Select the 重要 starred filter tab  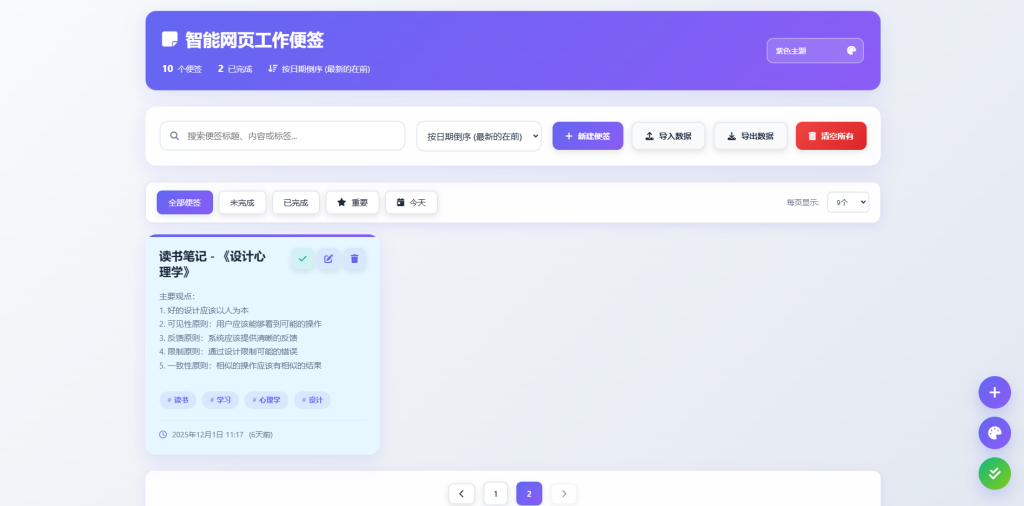coord(353,202)
